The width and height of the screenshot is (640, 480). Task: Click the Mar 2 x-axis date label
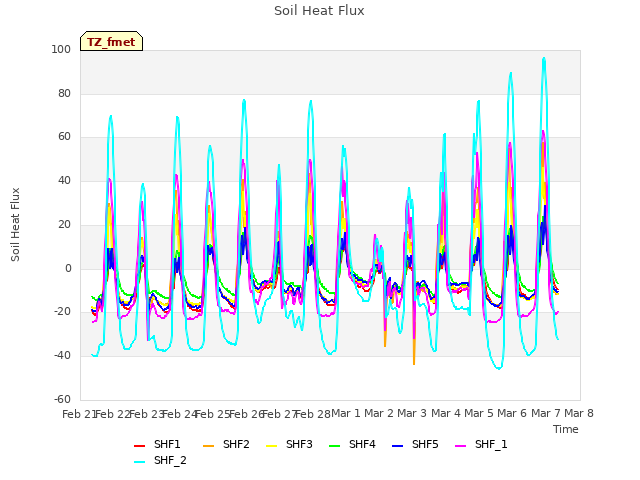[x=379, y=414]
